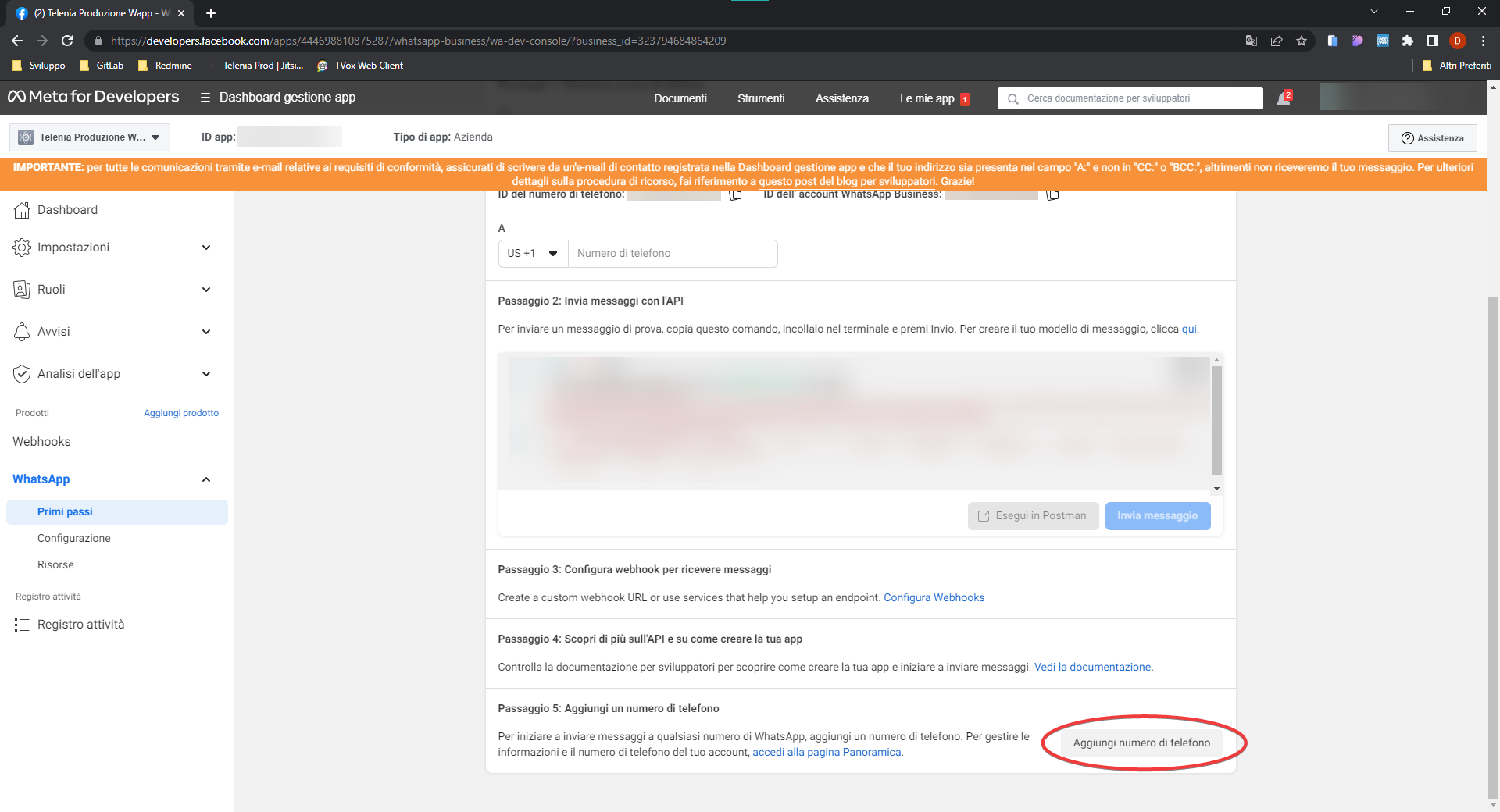The width and height of the screenshot is (1500, 812).
Task: View site info via the lock icon
Action: 98,41
